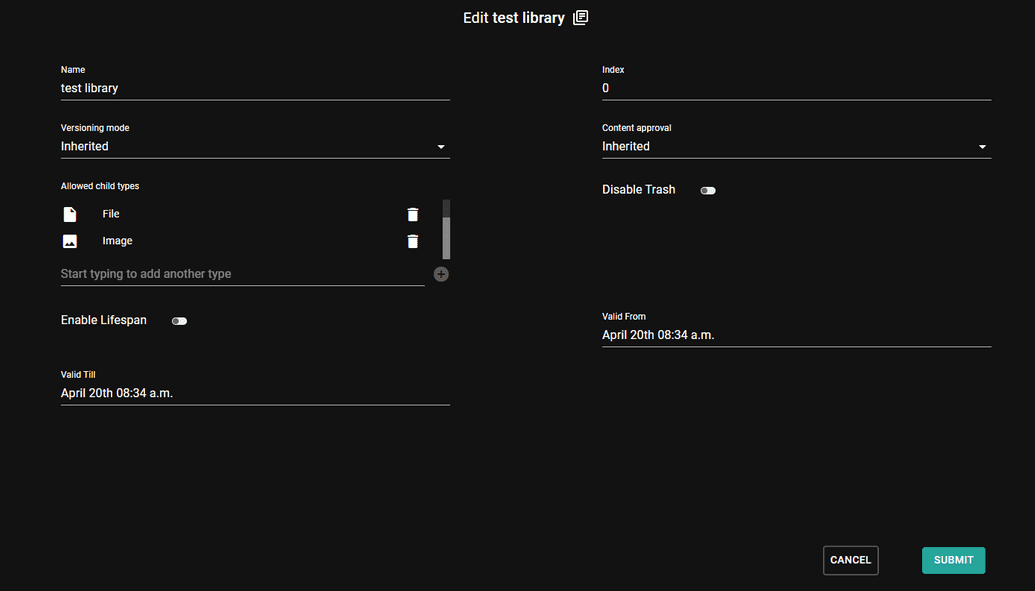Select the Image row label
Screen dimensions: 1035x591
[x=117, y=241]
